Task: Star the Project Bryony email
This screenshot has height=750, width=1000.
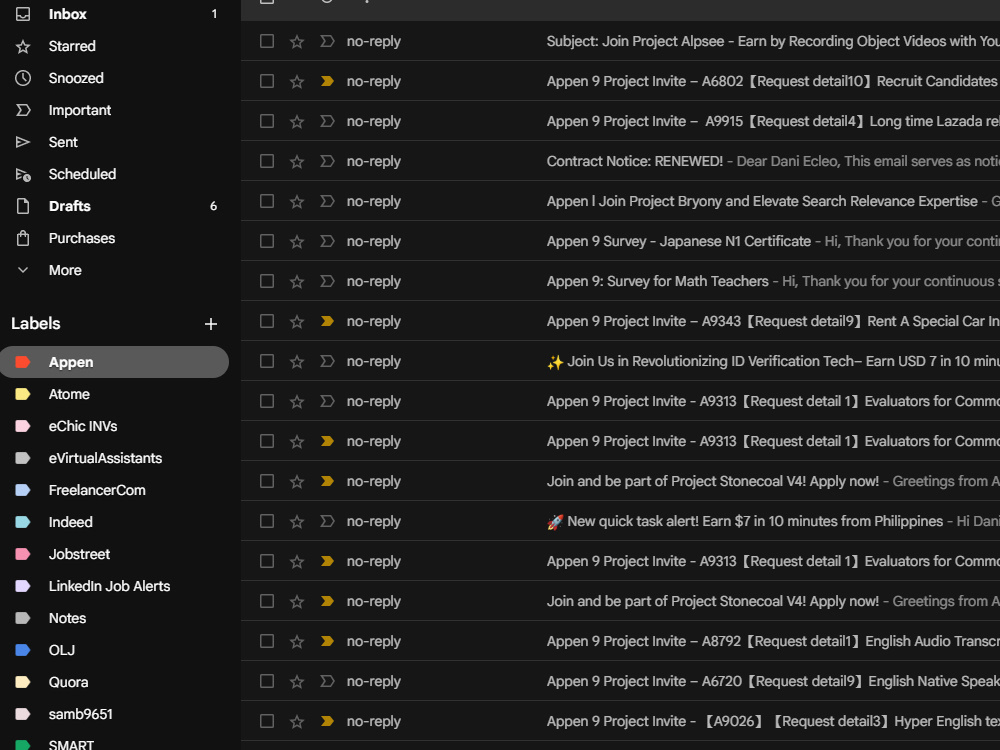Action: tap(297, 202)
